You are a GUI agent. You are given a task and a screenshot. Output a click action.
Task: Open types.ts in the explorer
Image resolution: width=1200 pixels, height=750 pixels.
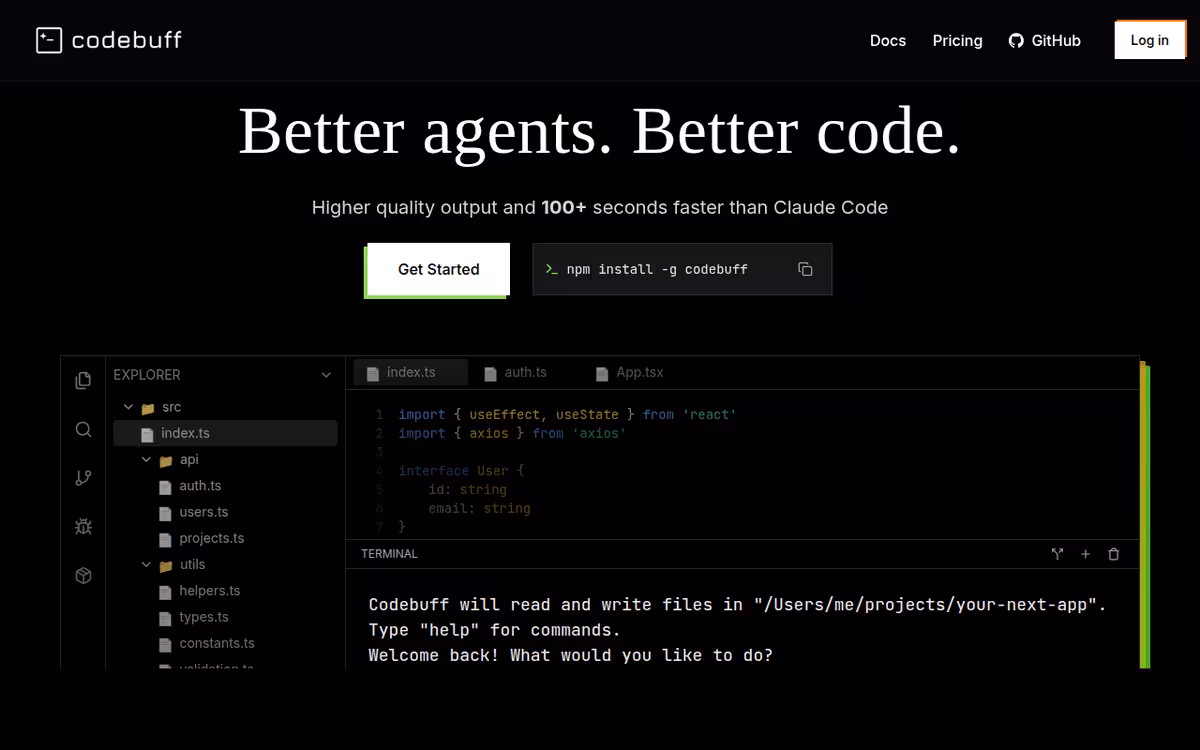click(x=204, y=617)
